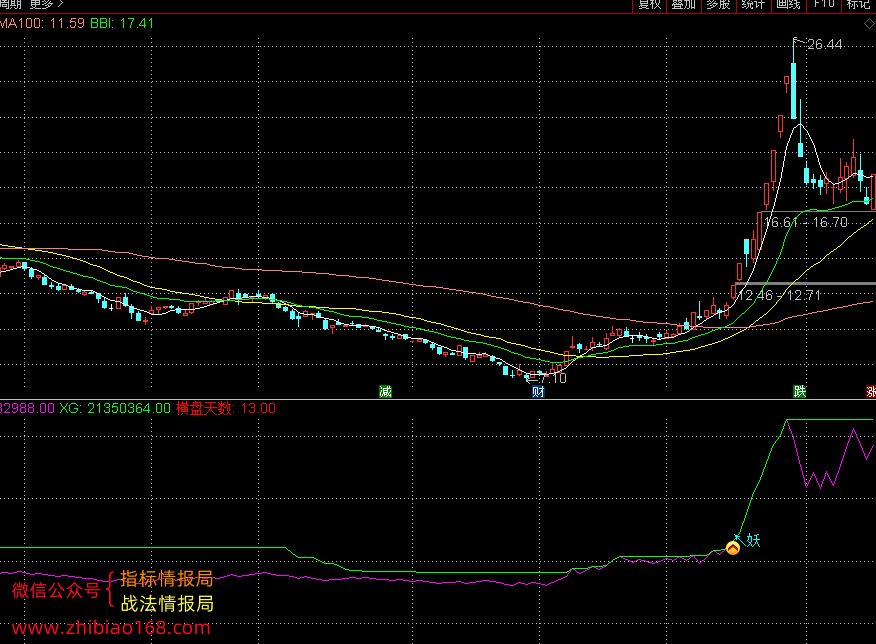Click the BBI: 17.41 indicator value
Image resolution: width=876 pixels, height=644 pixels.
pyautogui.click(x=122, y=23)
